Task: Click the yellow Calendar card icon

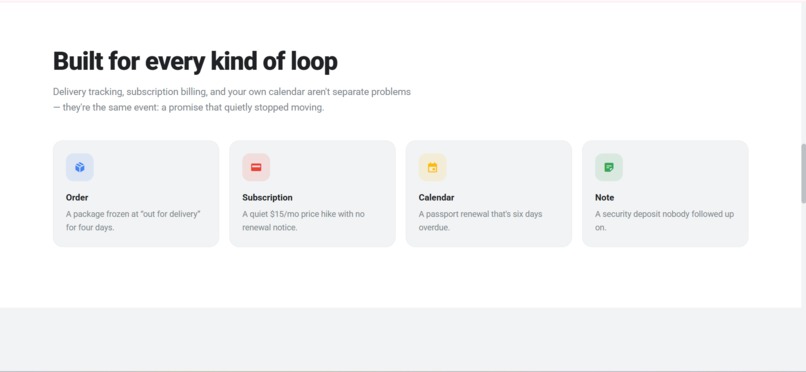Action: [x=432, y=168]
